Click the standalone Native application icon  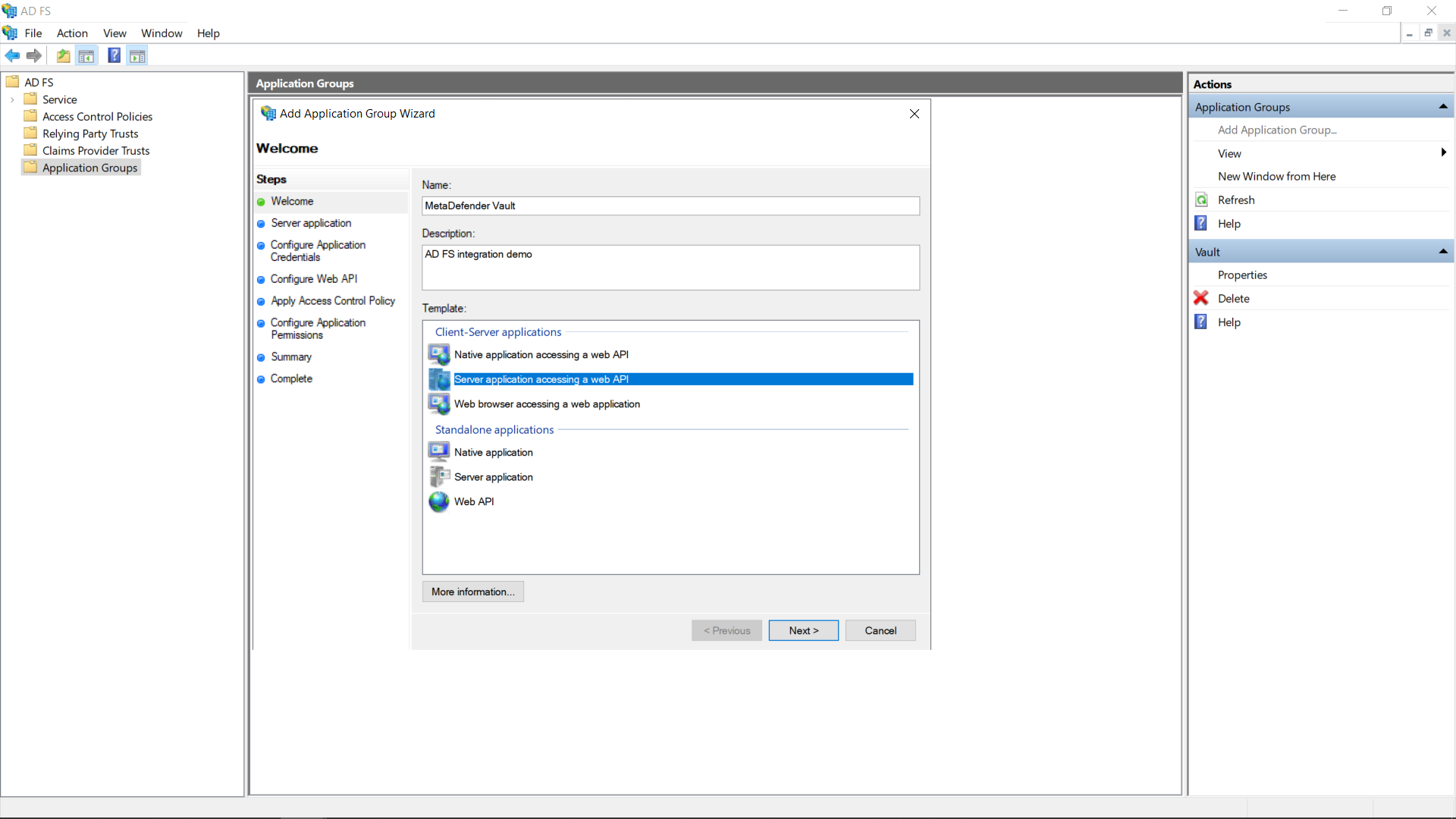tap(439, 452)
